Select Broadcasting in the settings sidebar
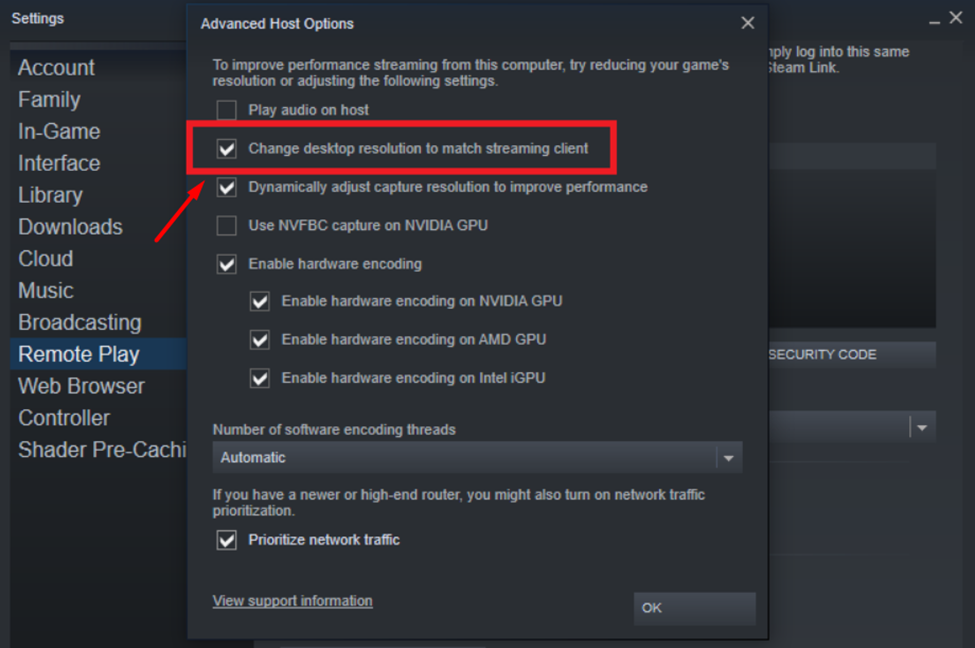975x648 pixels. [x=79, y=322]
